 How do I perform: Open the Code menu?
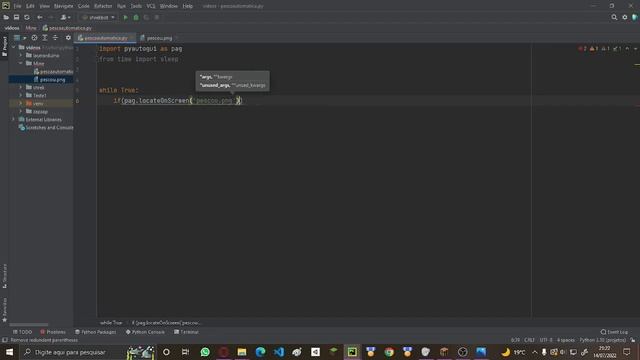point(83,6)
